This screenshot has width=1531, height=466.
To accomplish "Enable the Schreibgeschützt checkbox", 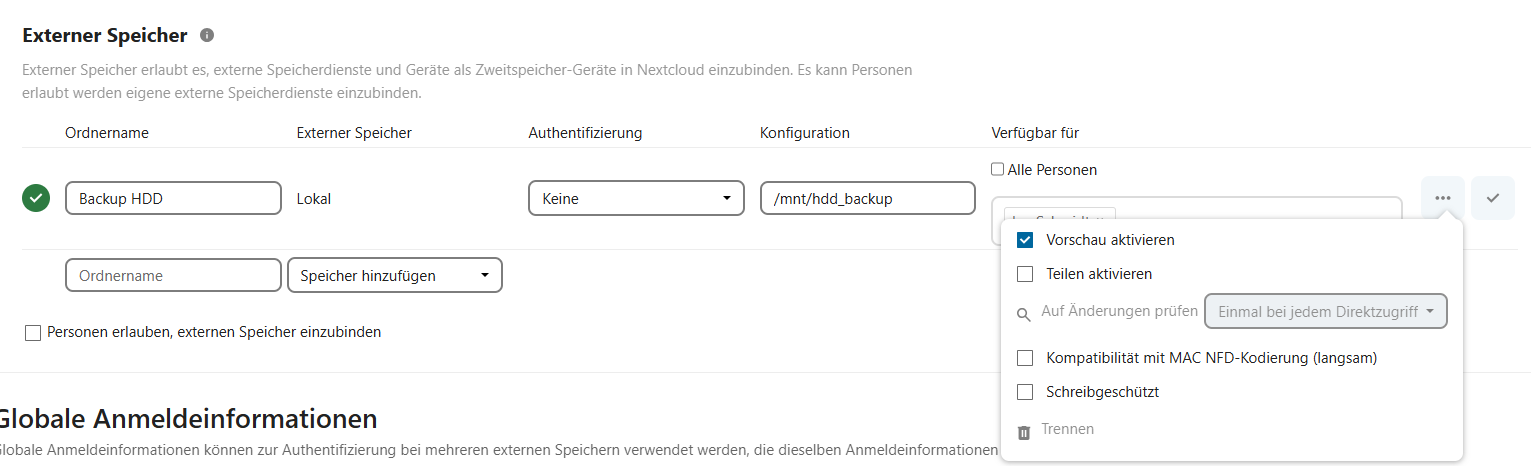I will [x=1025, y=392].
